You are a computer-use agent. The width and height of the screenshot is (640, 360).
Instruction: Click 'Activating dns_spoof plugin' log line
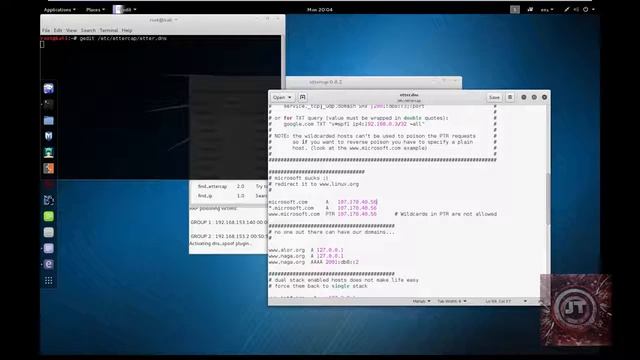220,244
